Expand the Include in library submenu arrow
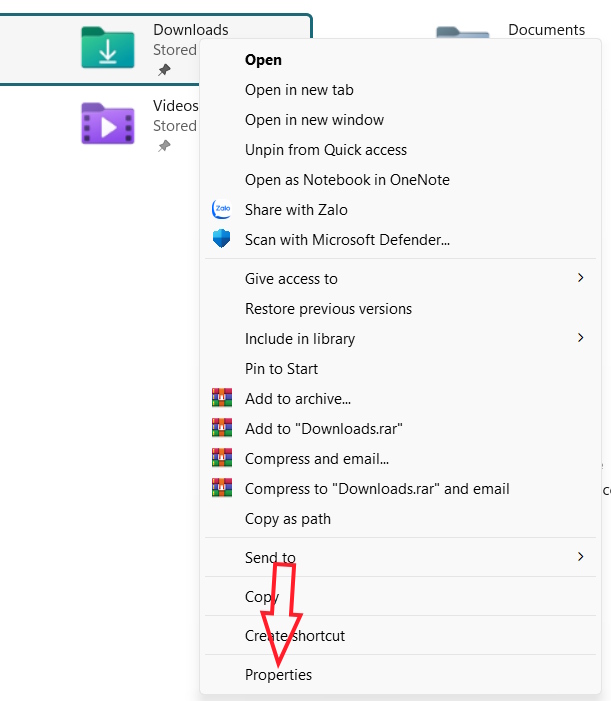Image resolution: width=611 pixels, height=701 pixels. [x=580, y=338]
